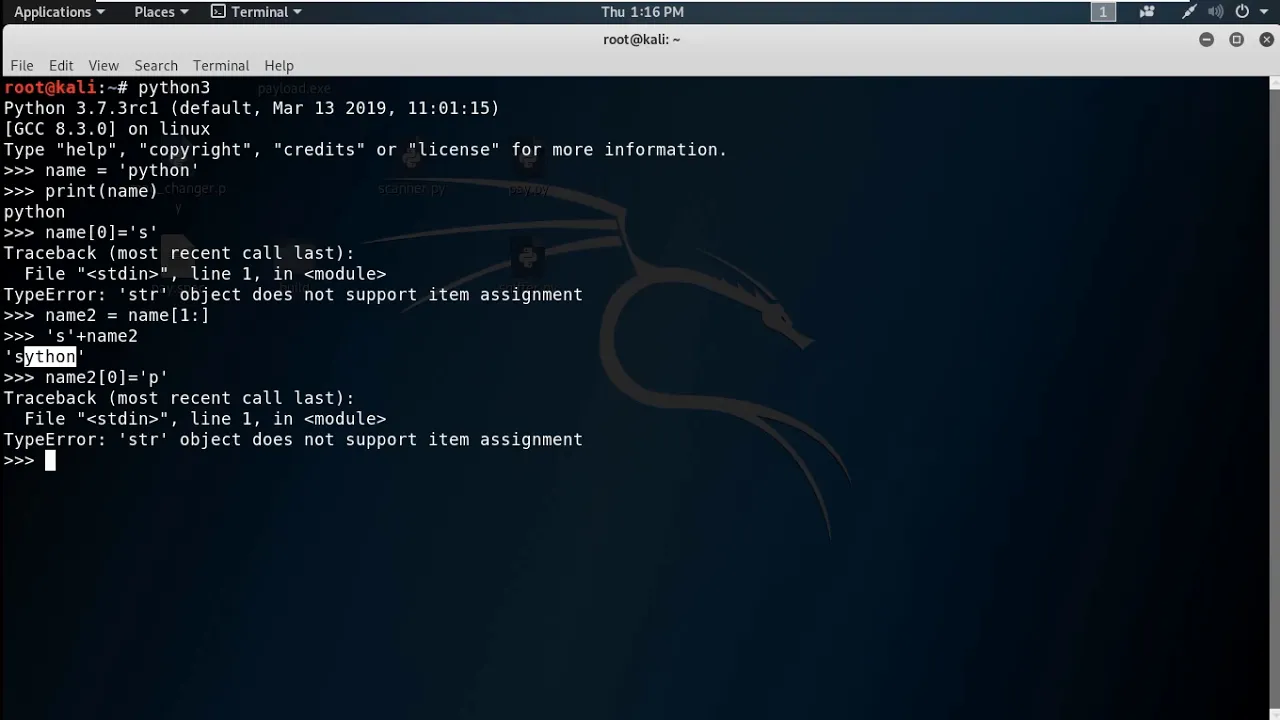Click the wired network connection icon
Screen dimensions: 1280x720
point(1189,12)
